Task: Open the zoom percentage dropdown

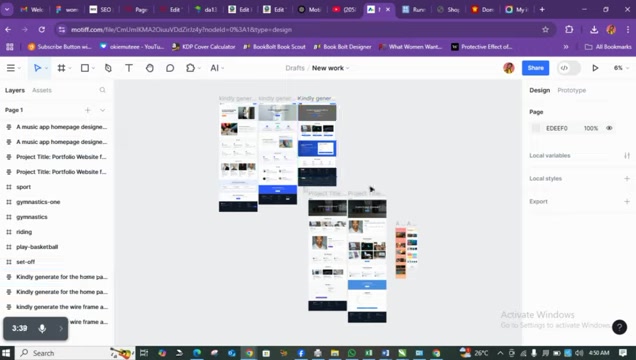Action: point(621,68)
